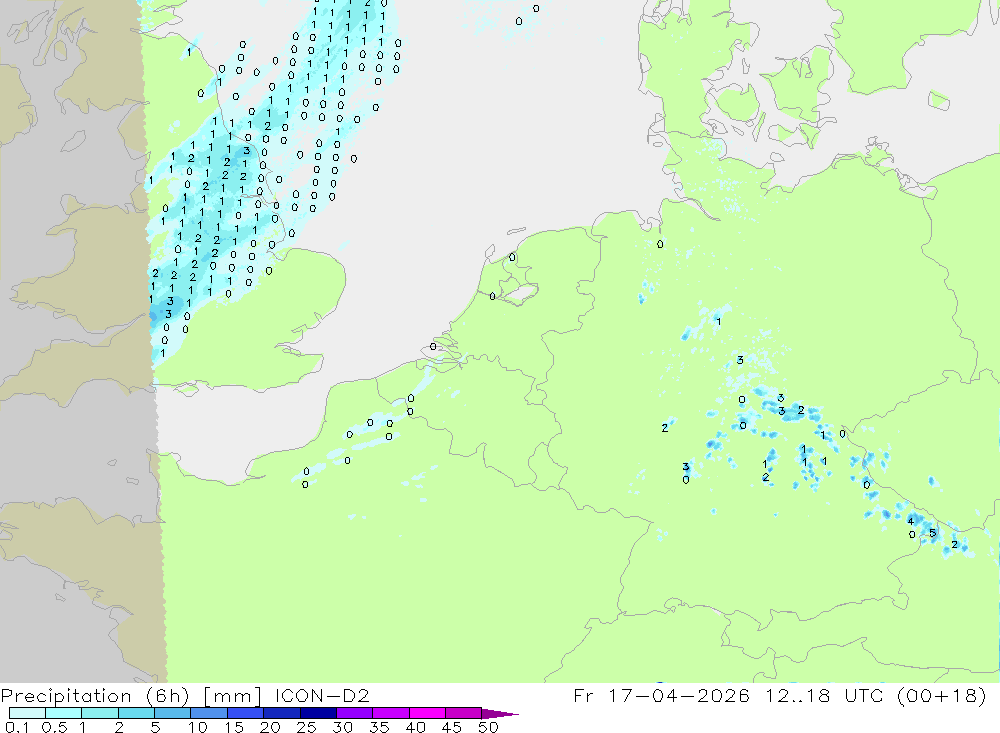Select the 35–40 mm legend color swatch
This screenshot has height=733, width=1000.
point(390,713)
